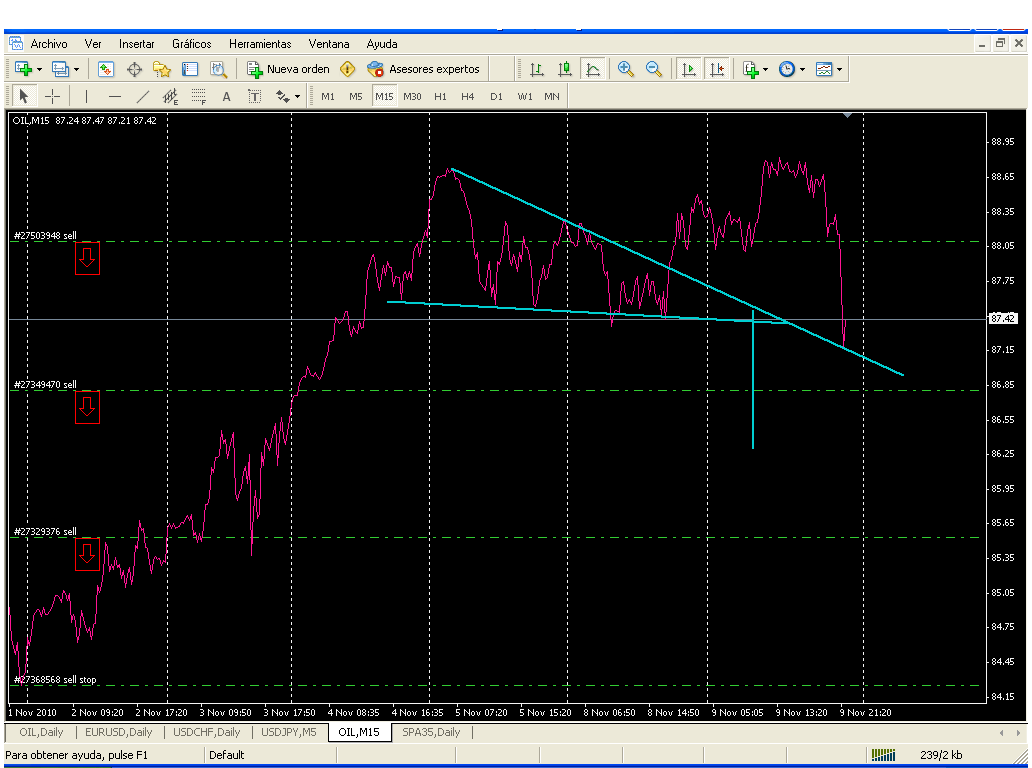
Task: Click the yellow diamond warning icon
Action: 348,69
